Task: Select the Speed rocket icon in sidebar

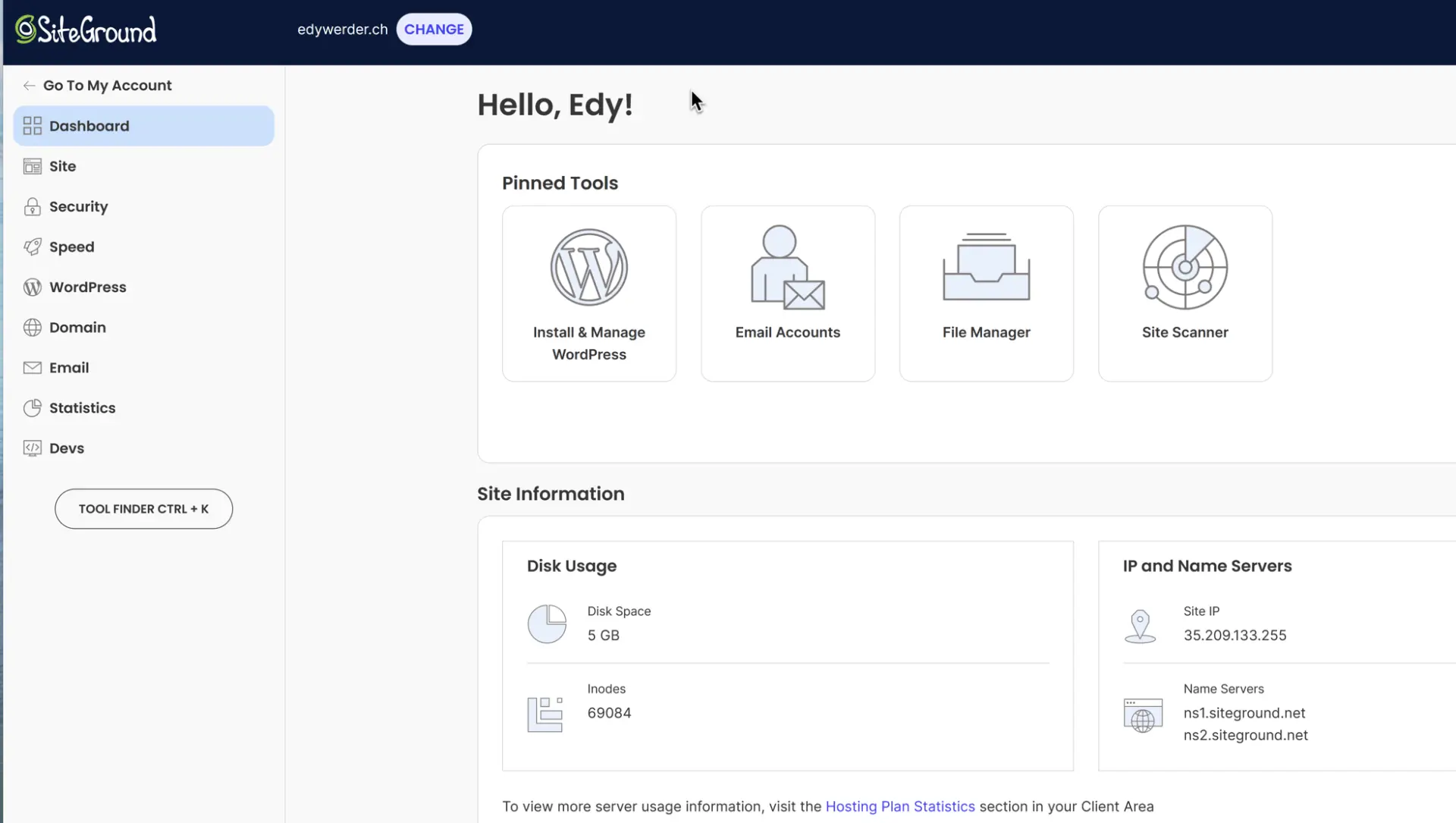Action: (32, 247)
